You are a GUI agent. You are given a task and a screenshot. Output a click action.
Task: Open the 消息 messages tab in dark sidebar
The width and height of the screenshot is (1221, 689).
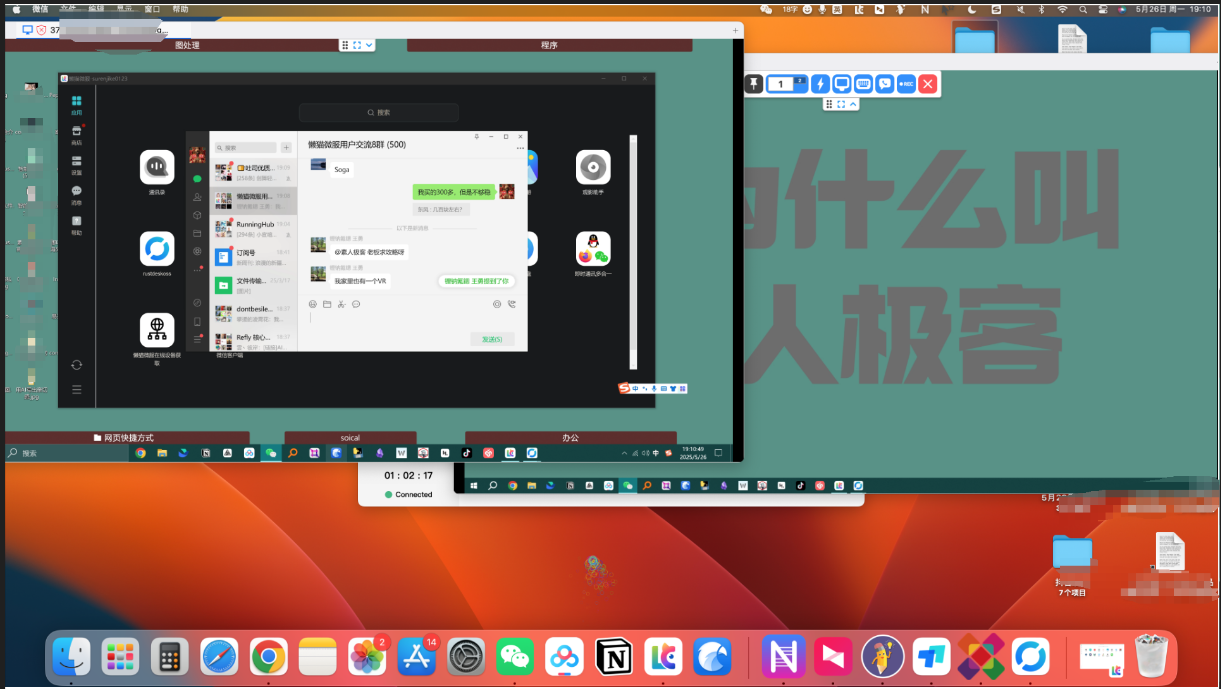(76, 194)
